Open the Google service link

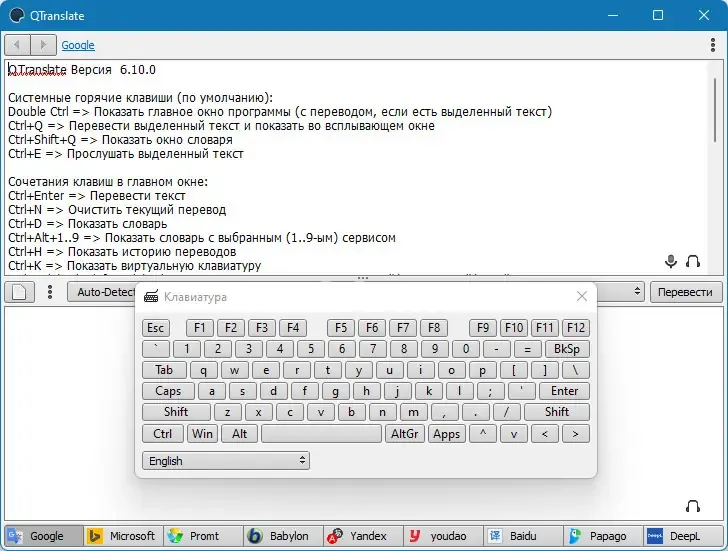pos(78,45)
